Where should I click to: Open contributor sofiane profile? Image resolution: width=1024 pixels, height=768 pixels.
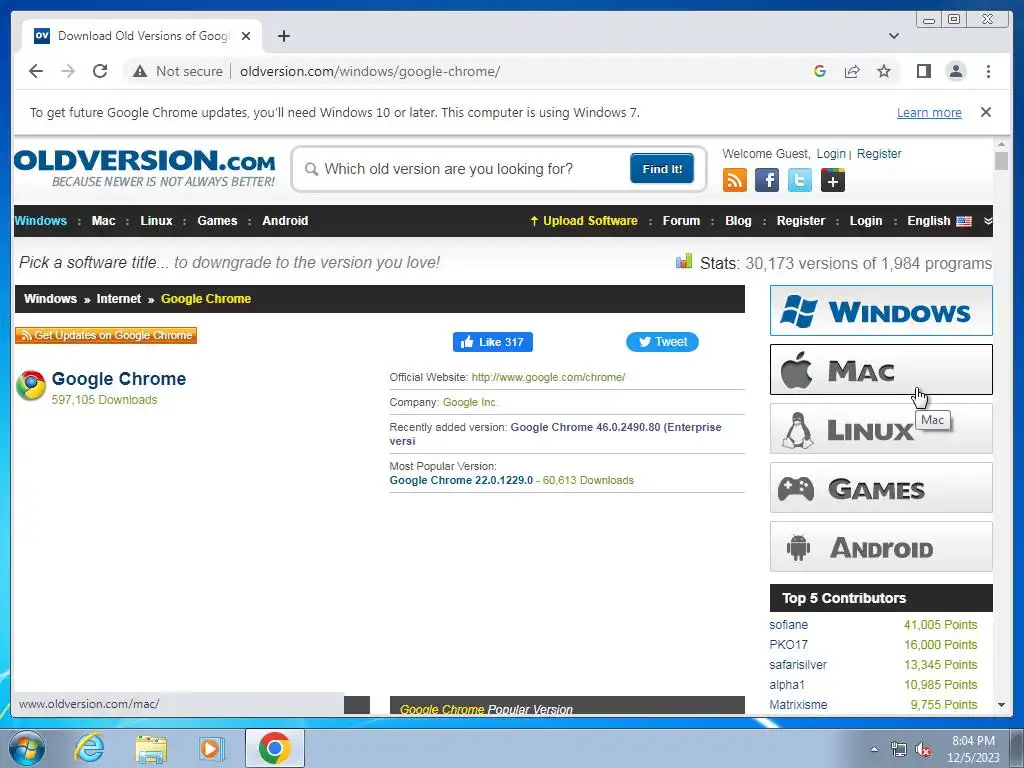[x=788, y=625]
